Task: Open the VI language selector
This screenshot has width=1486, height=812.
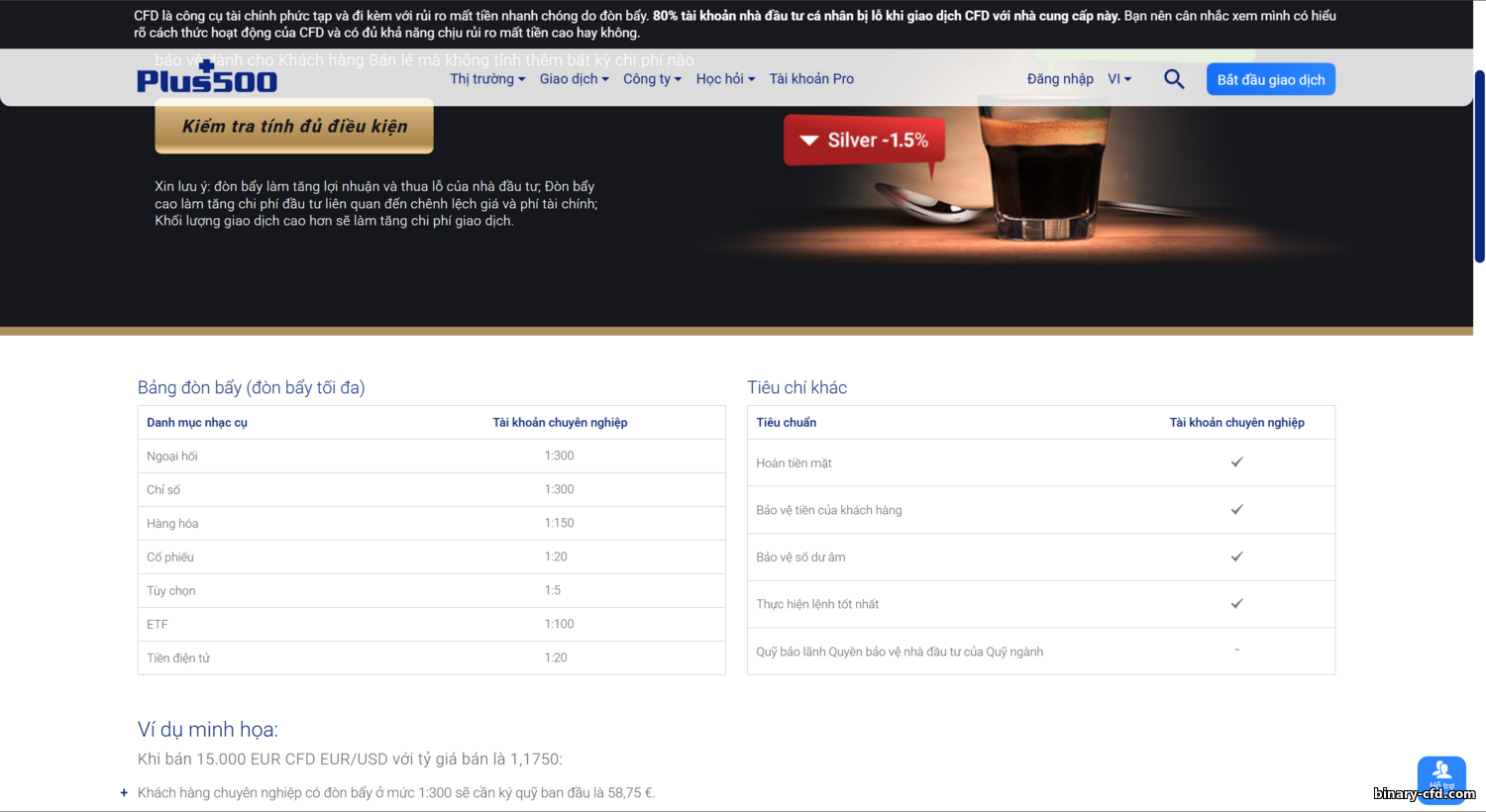Action: [1119, 79]
